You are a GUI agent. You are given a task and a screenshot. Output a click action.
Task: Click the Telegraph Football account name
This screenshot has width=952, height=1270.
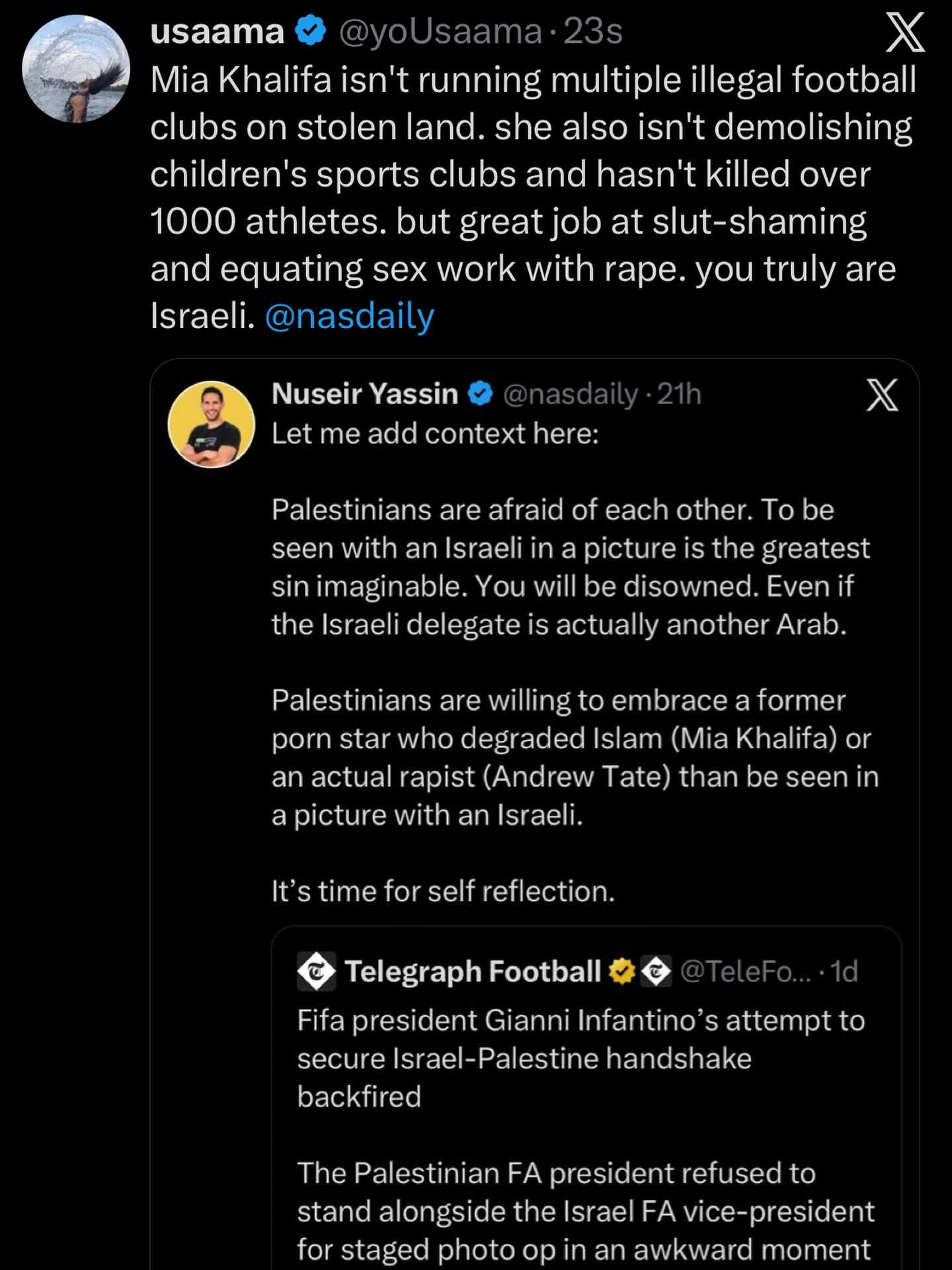[473, 971]
